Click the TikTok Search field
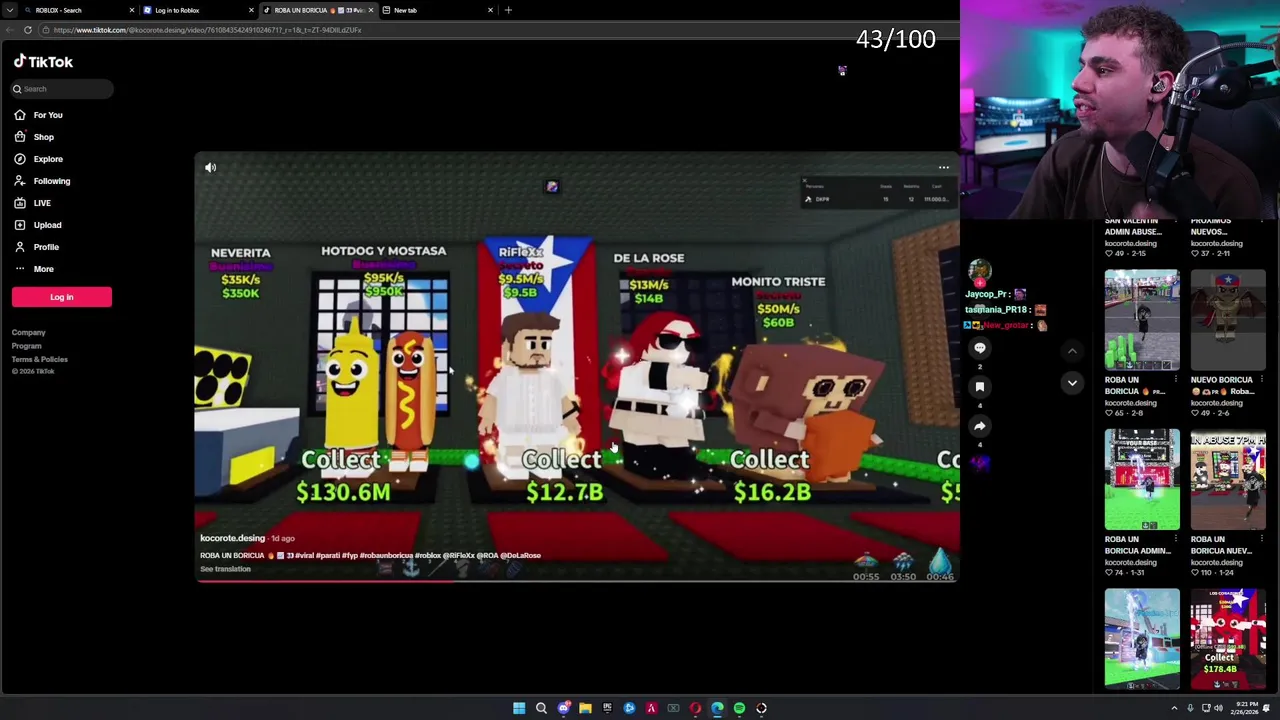1280x720 pixels. click(62, 89)
